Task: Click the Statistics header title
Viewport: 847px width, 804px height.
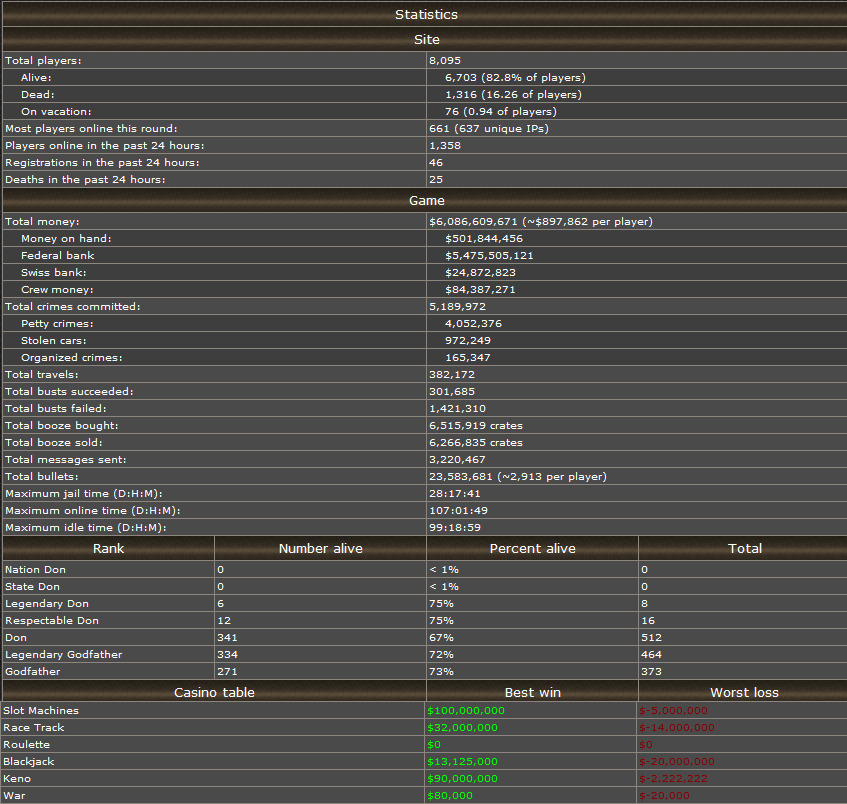Action: click(426, 15)
